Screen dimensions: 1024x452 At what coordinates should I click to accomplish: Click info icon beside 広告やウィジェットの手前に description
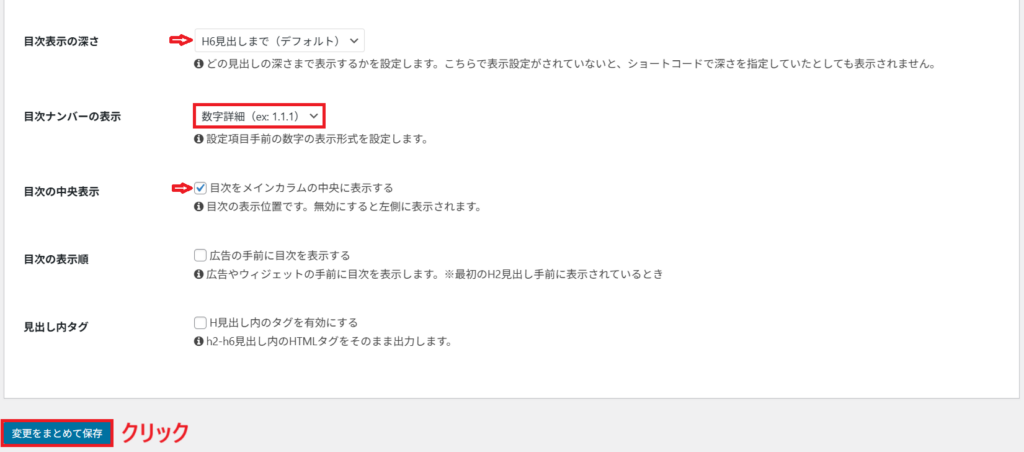coord(199,275)
